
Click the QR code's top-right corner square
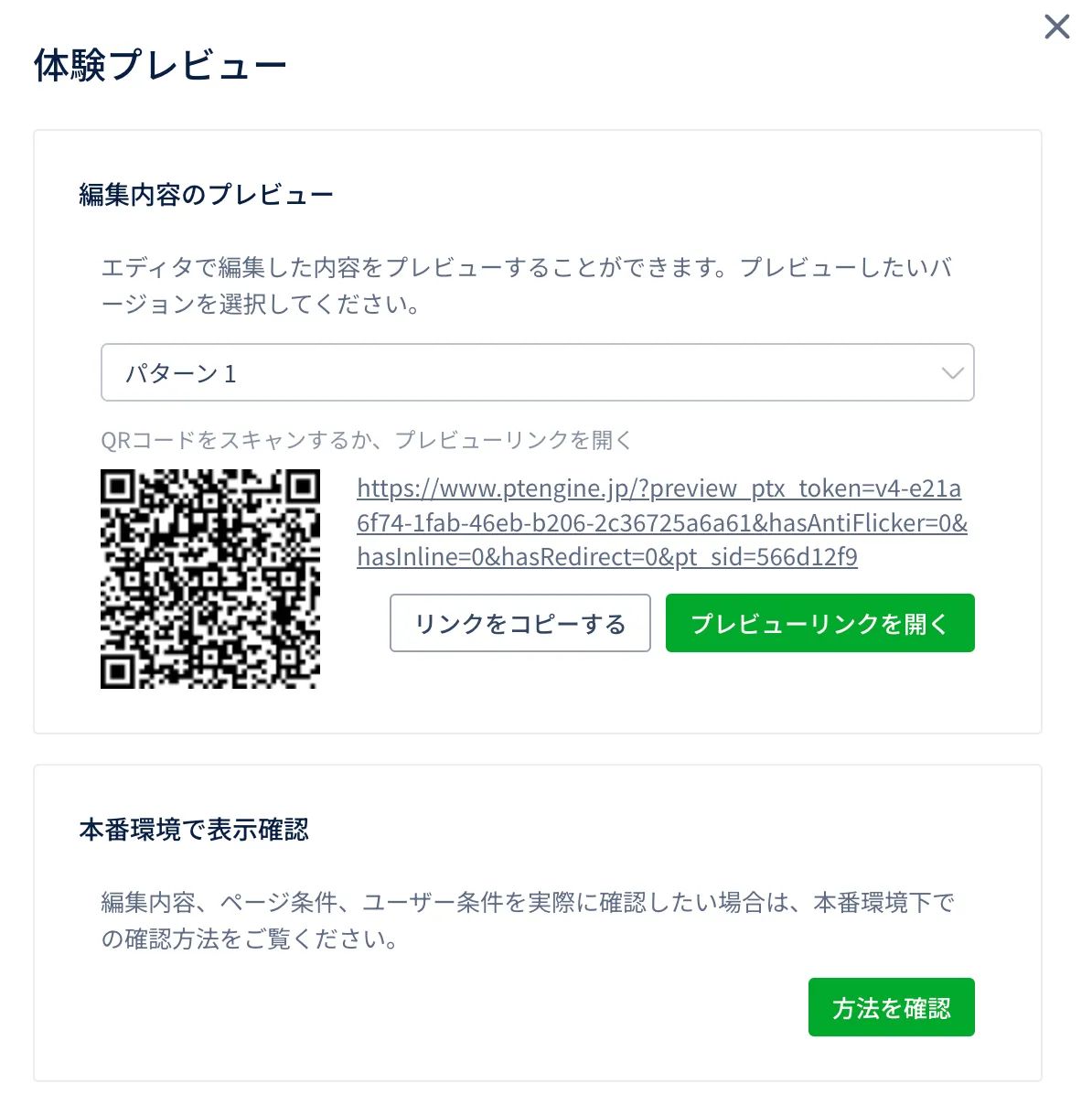pos(303,487)
